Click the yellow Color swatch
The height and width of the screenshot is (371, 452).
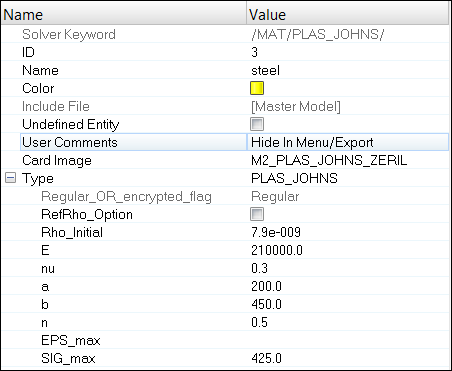pyautogui.click(x=257, y=88)
